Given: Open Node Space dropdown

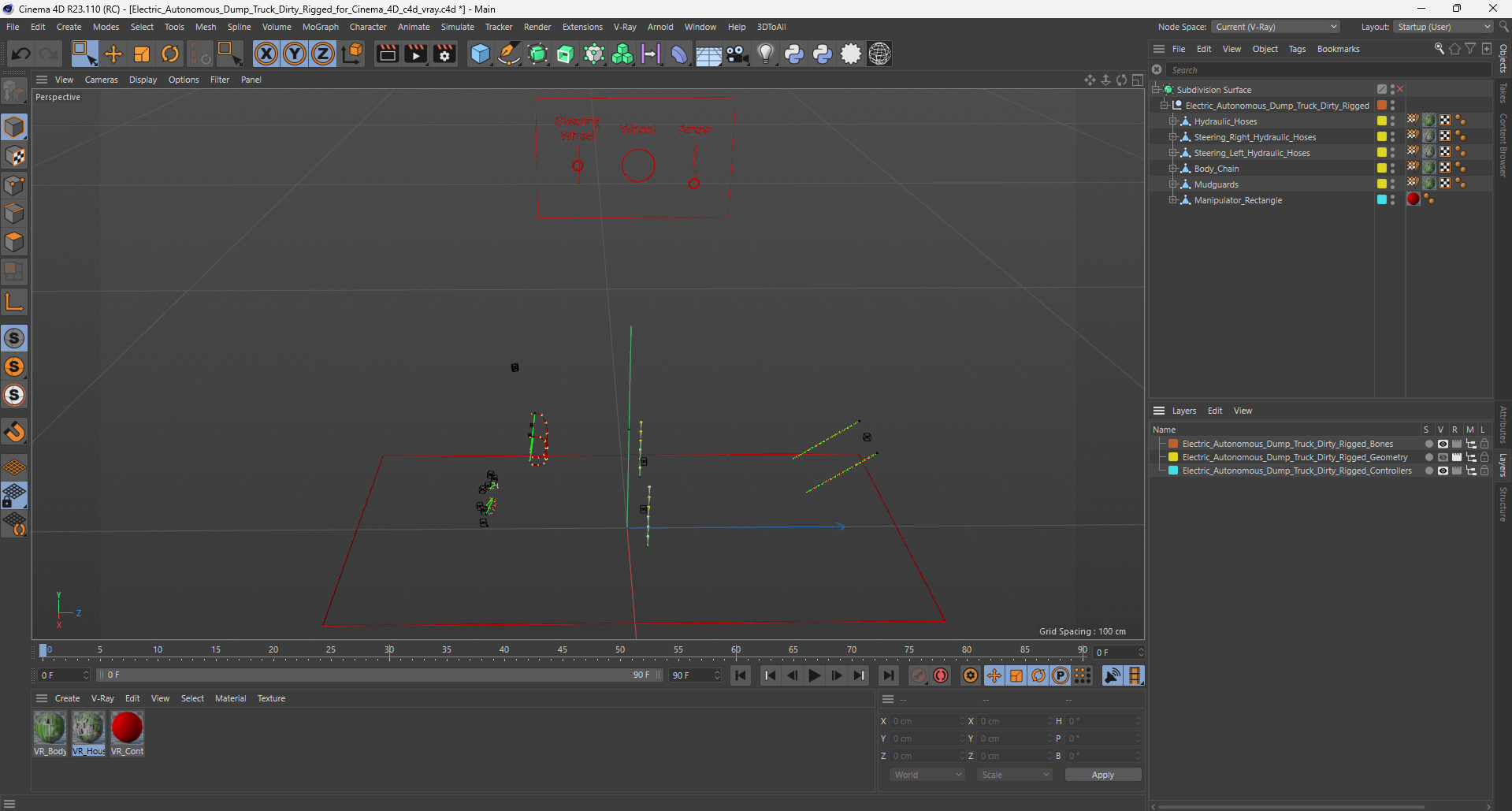Looking at the screenshot, I should (1276, 27).
